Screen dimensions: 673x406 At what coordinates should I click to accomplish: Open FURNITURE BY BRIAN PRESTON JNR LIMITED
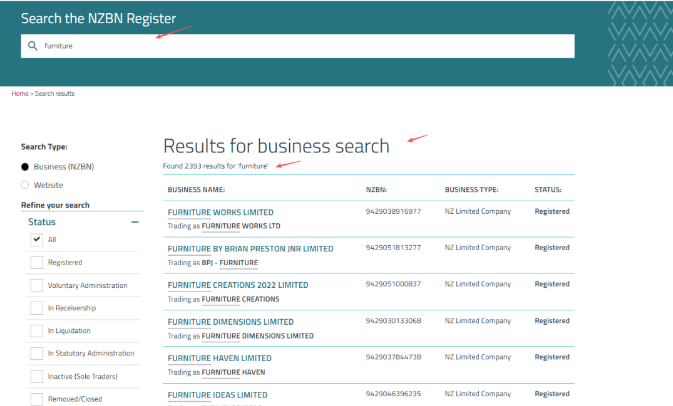250,248
